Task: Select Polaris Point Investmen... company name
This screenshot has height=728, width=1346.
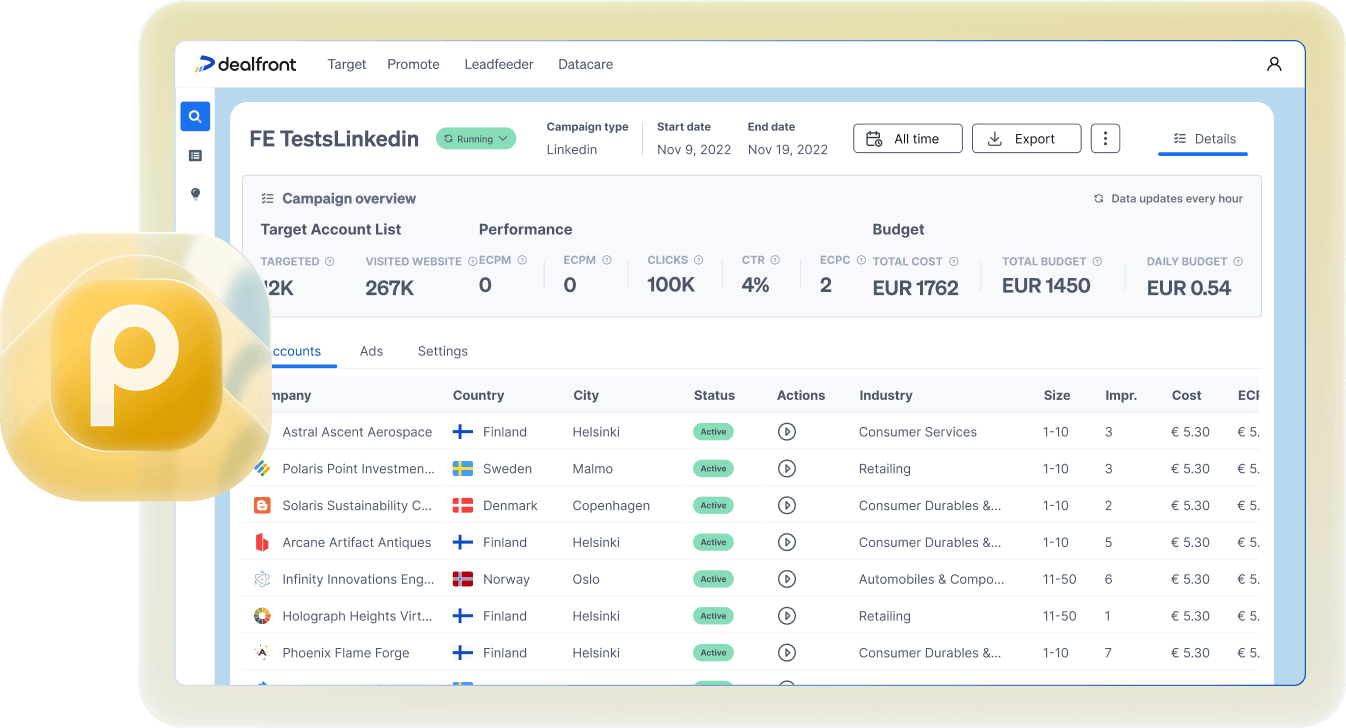Action: [359, 468]
